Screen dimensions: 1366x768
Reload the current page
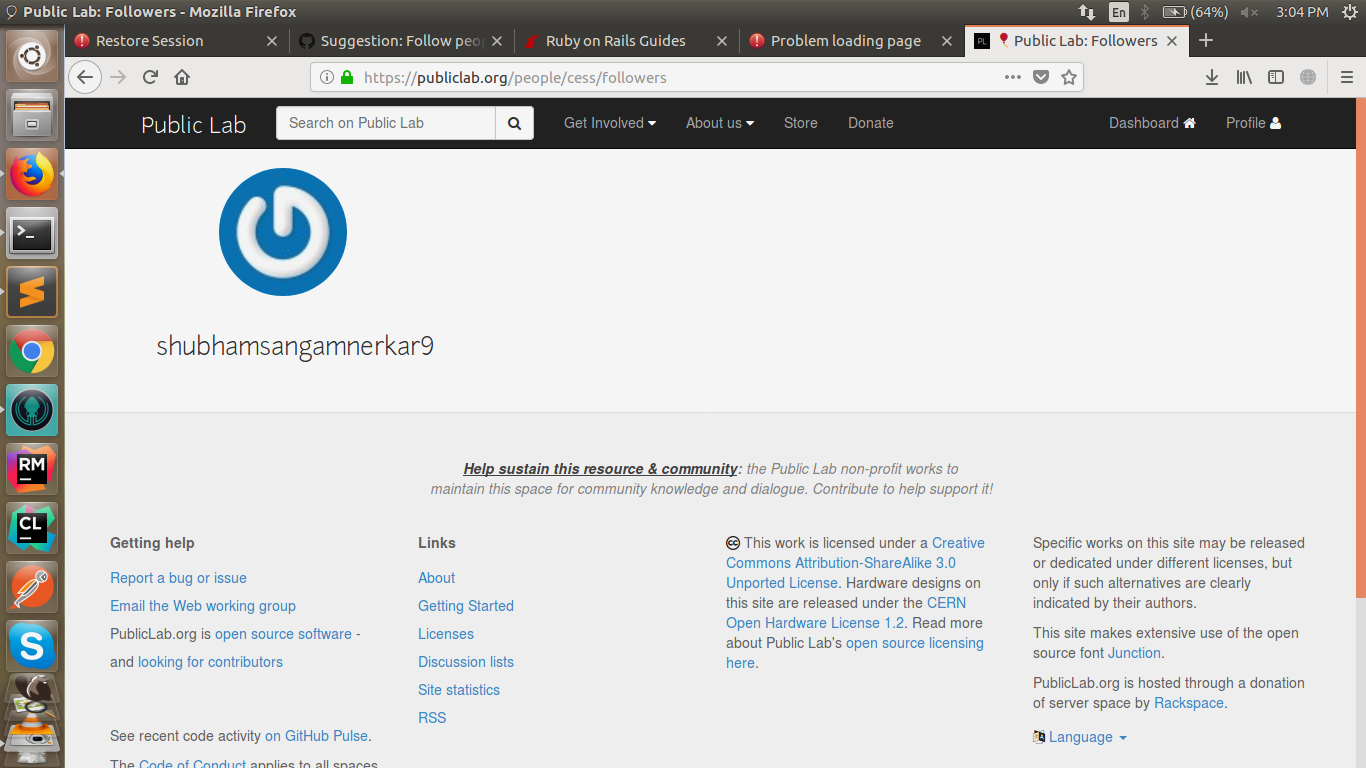click(x=150, y=77)
